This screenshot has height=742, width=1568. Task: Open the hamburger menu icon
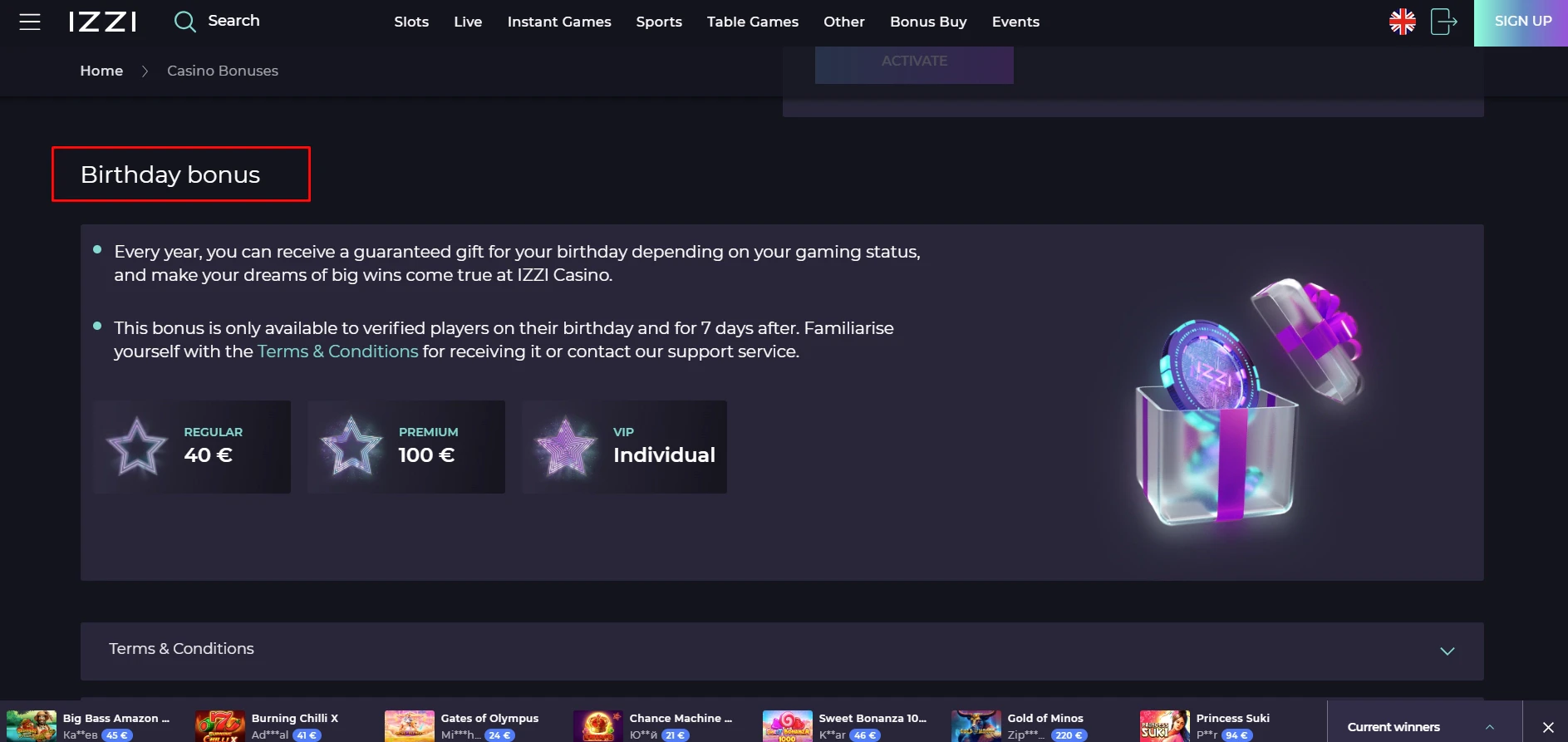coord(30,22)
